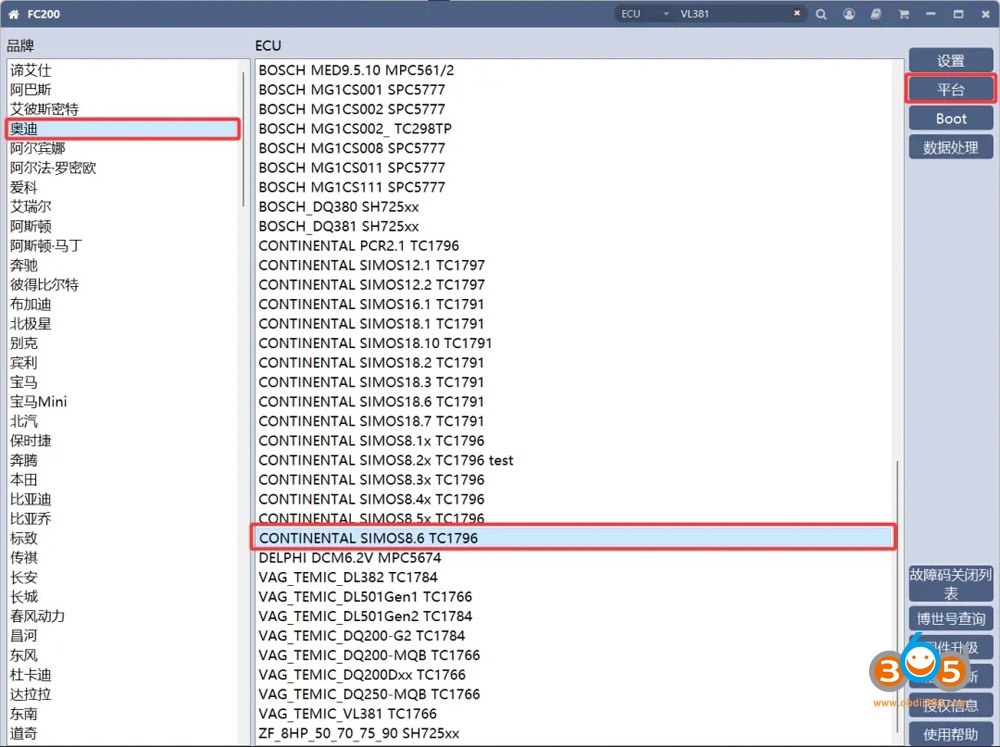The width and height of the screenshot is (1000, 747).
Task: Select brand 奥迪
Action: click(x=123, y=128)
